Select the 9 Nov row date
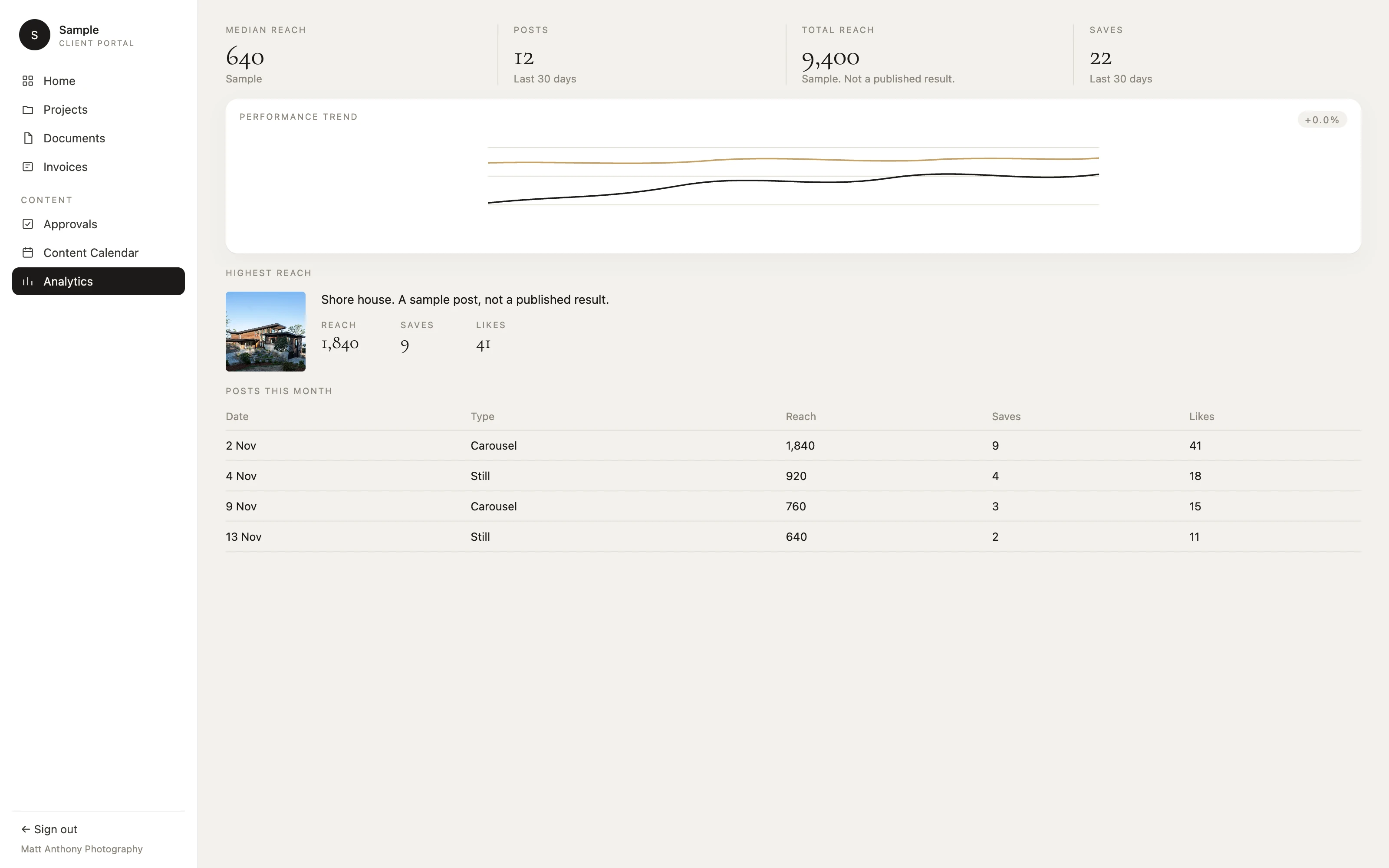Viewport: 1389px width, 868px height. pyautogui.click(x=241, y=507)
